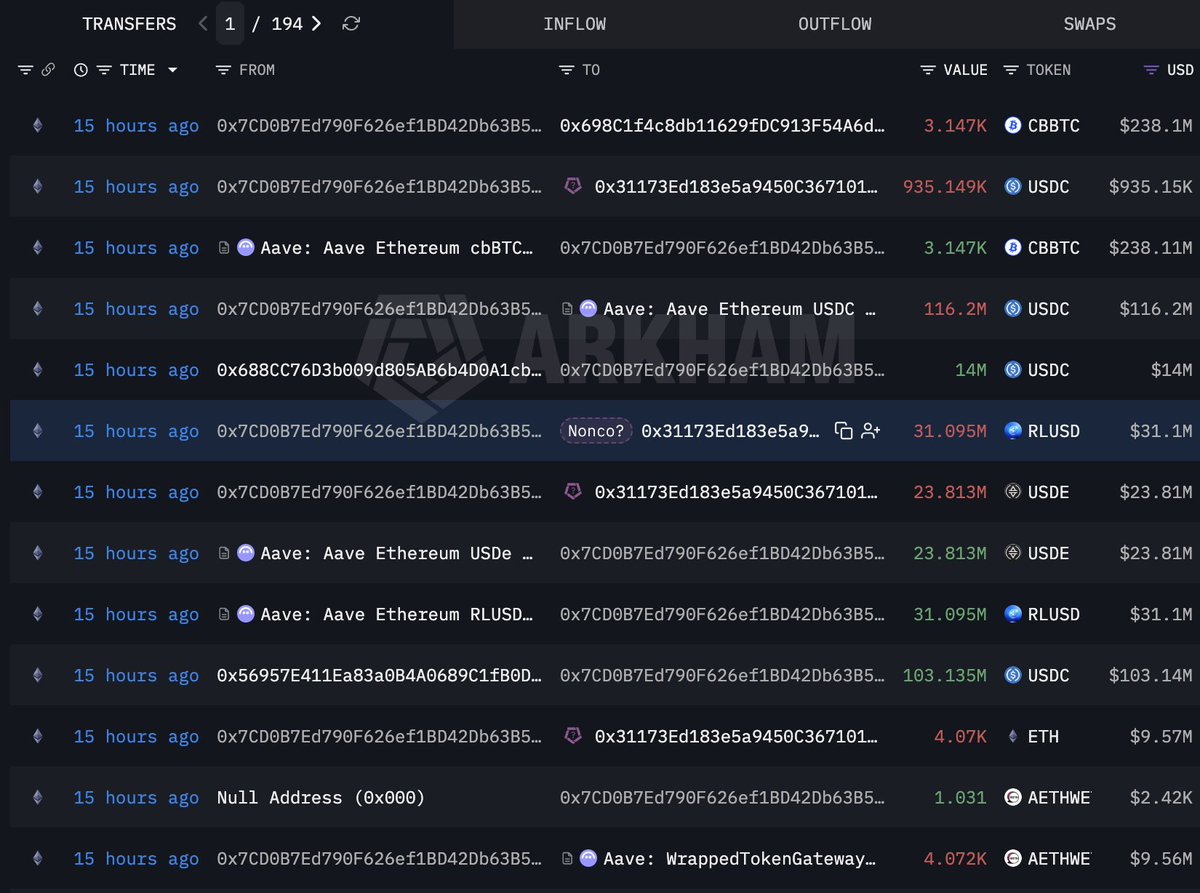Switch to the INFLOW tab
Image resolution: width=1200 pixels, height=893 pixels.
click(575, 23)
